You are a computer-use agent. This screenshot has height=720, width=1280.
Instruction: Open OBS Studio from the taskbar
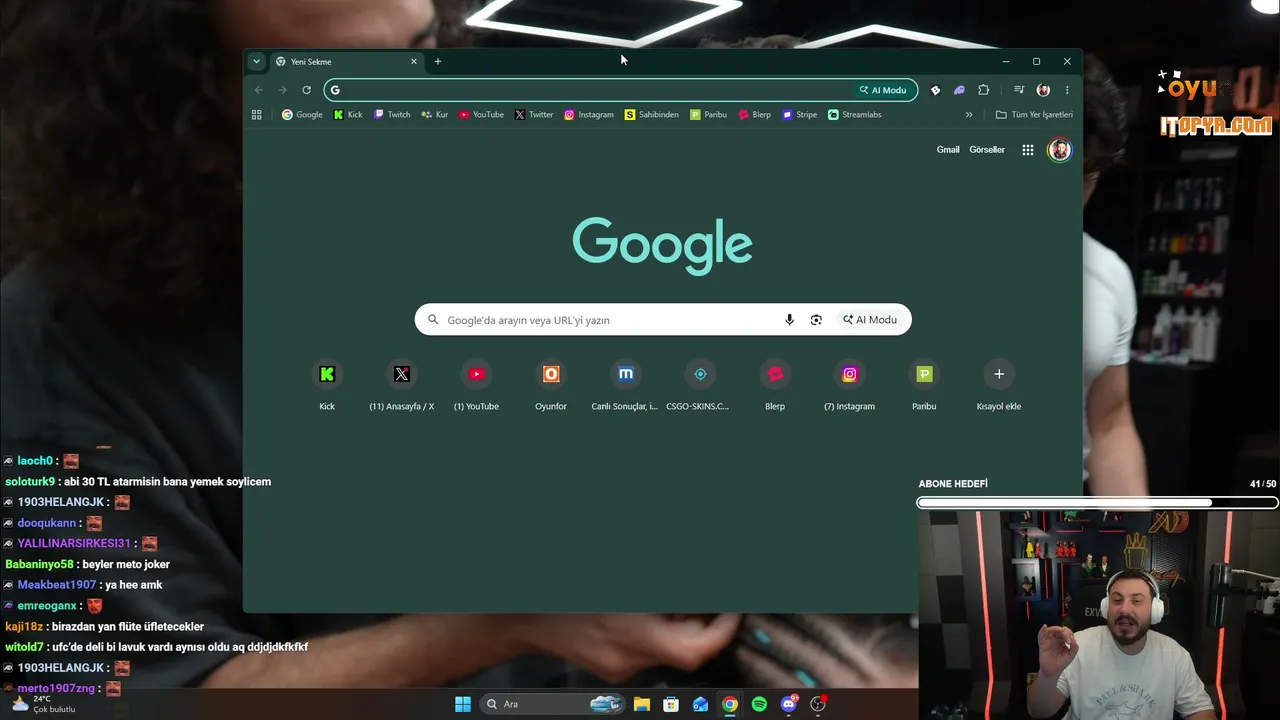point(818,704)
